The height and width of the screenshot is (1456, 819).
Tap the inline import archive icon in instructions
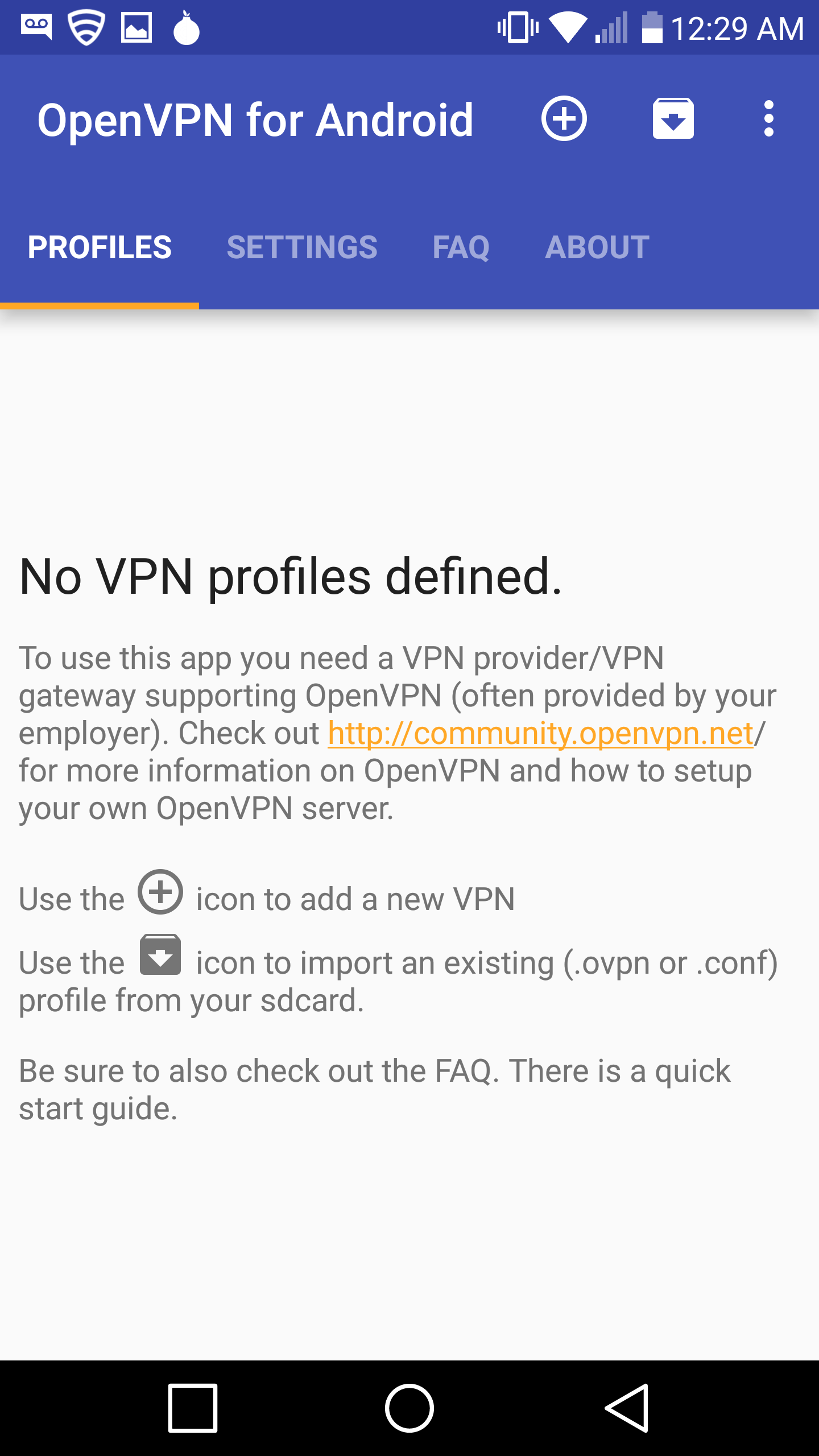coord(160,955)
